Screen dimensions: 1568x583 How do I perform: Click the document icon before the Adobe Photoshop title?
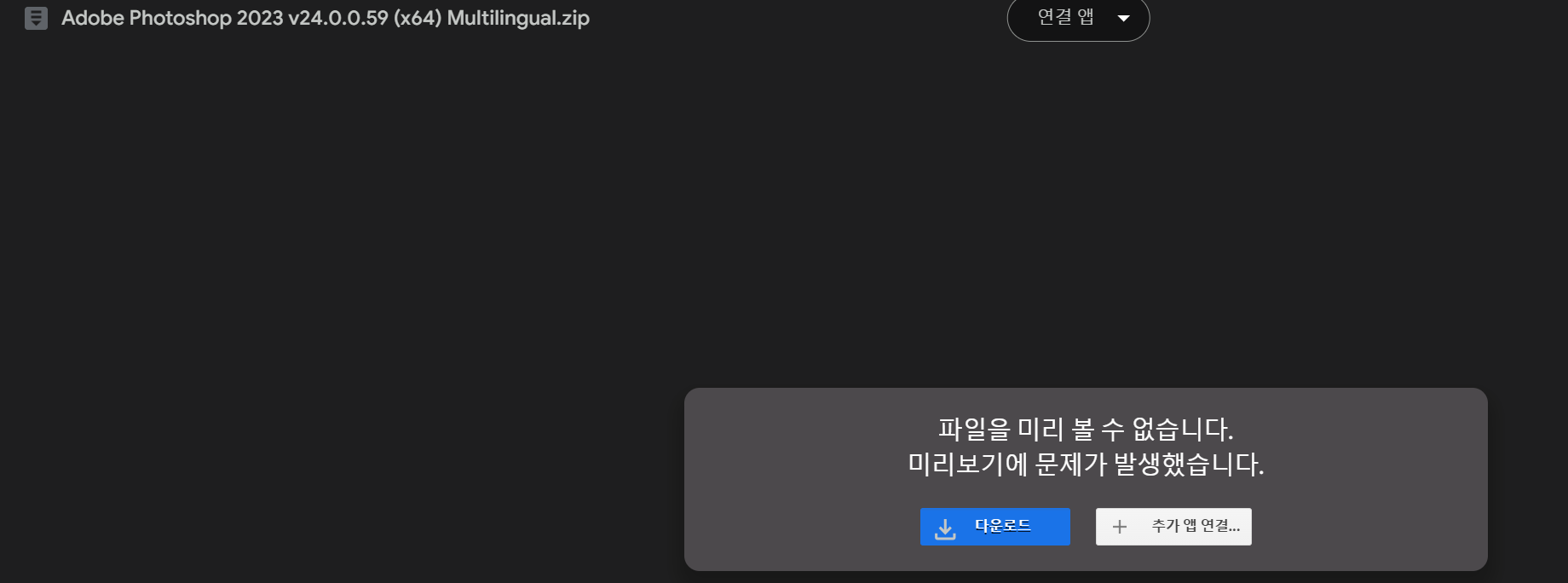[36, 18]
